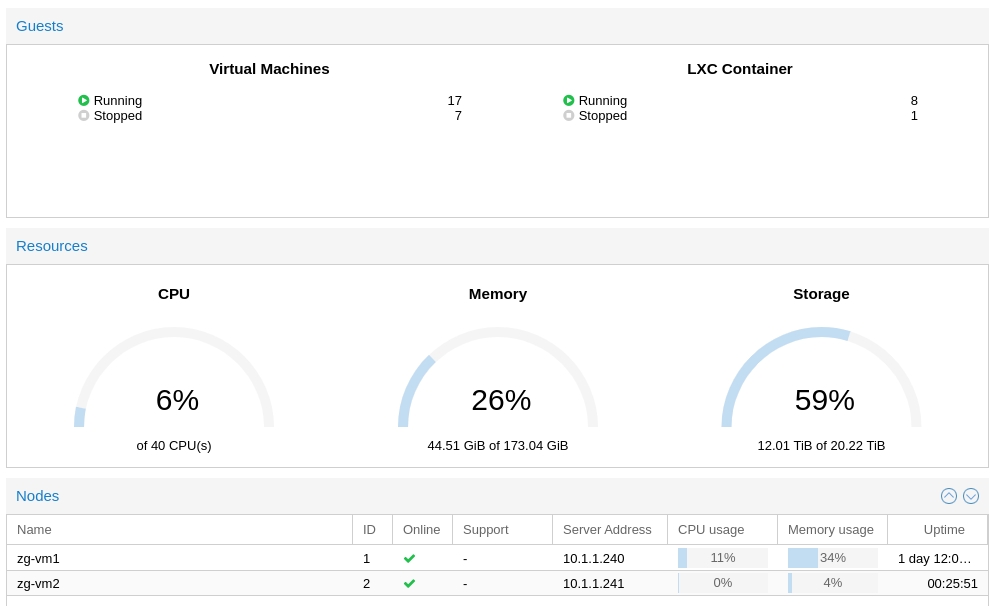Click the Nodes panel move-up arrow icon
This screenshot has height=606, width=996.
(948, 496)
